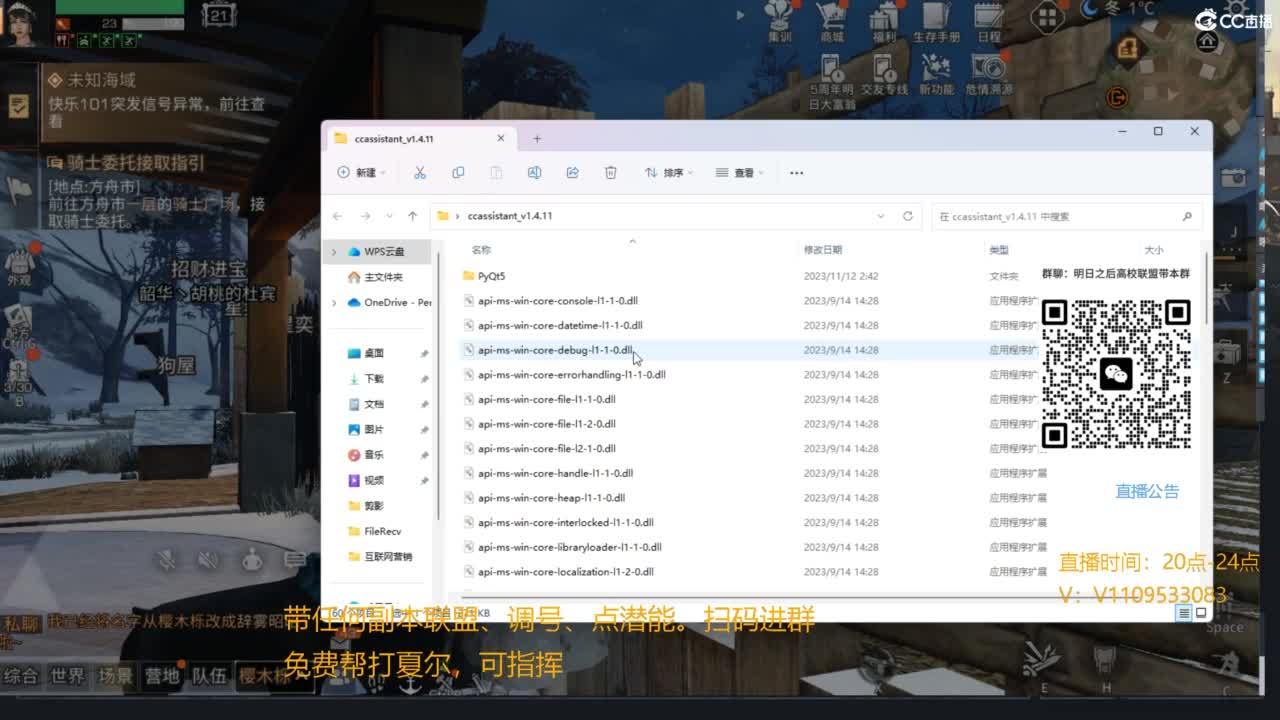Sort by the 大小 Size column header

coord(1153,250)
